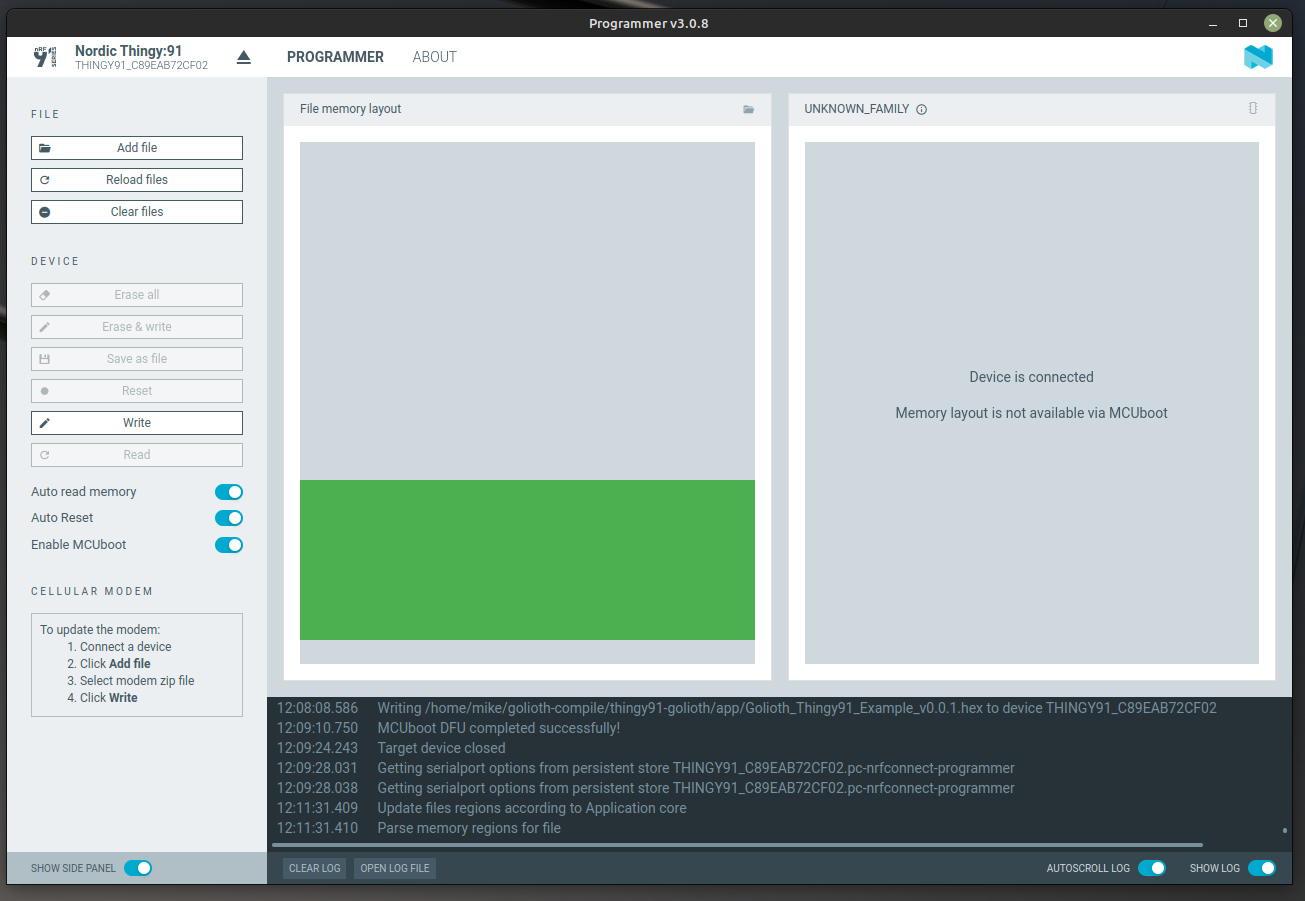
Task: Open the log file
Action: point(394,868)
